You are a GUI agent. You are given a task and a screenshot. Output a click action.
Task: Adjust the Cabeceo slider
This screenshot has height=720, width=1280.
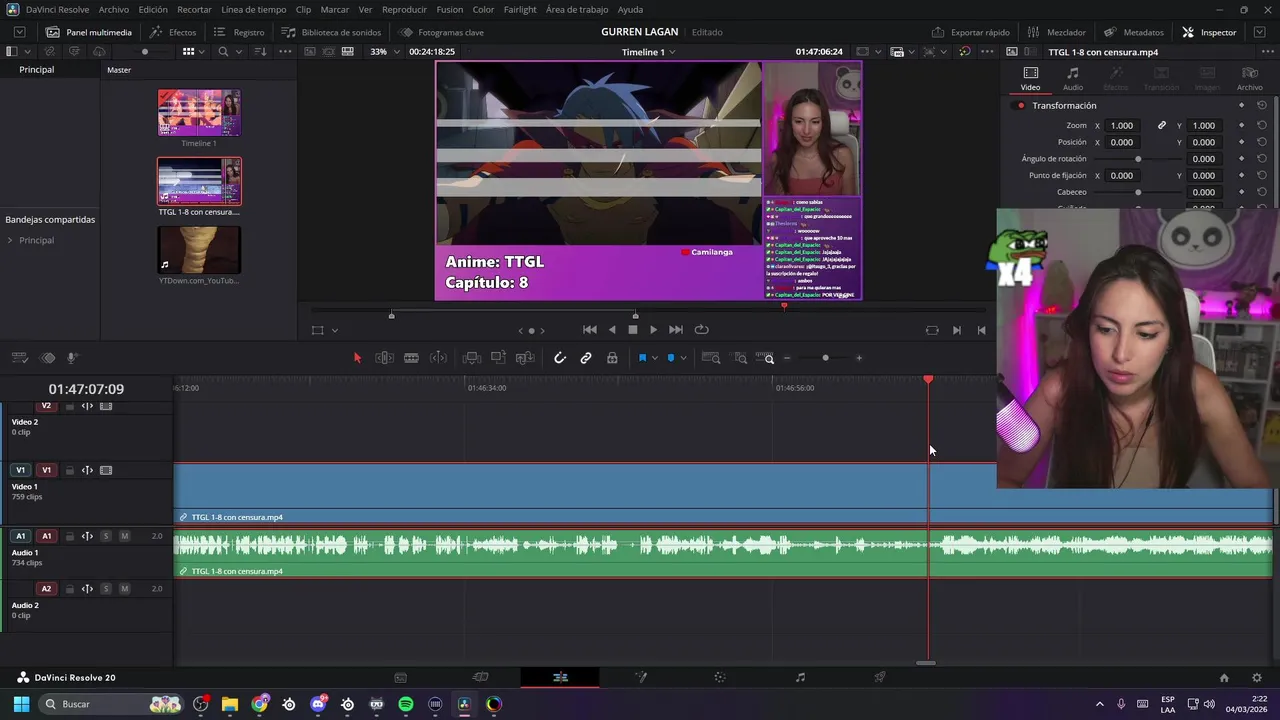coord(1138,192)
